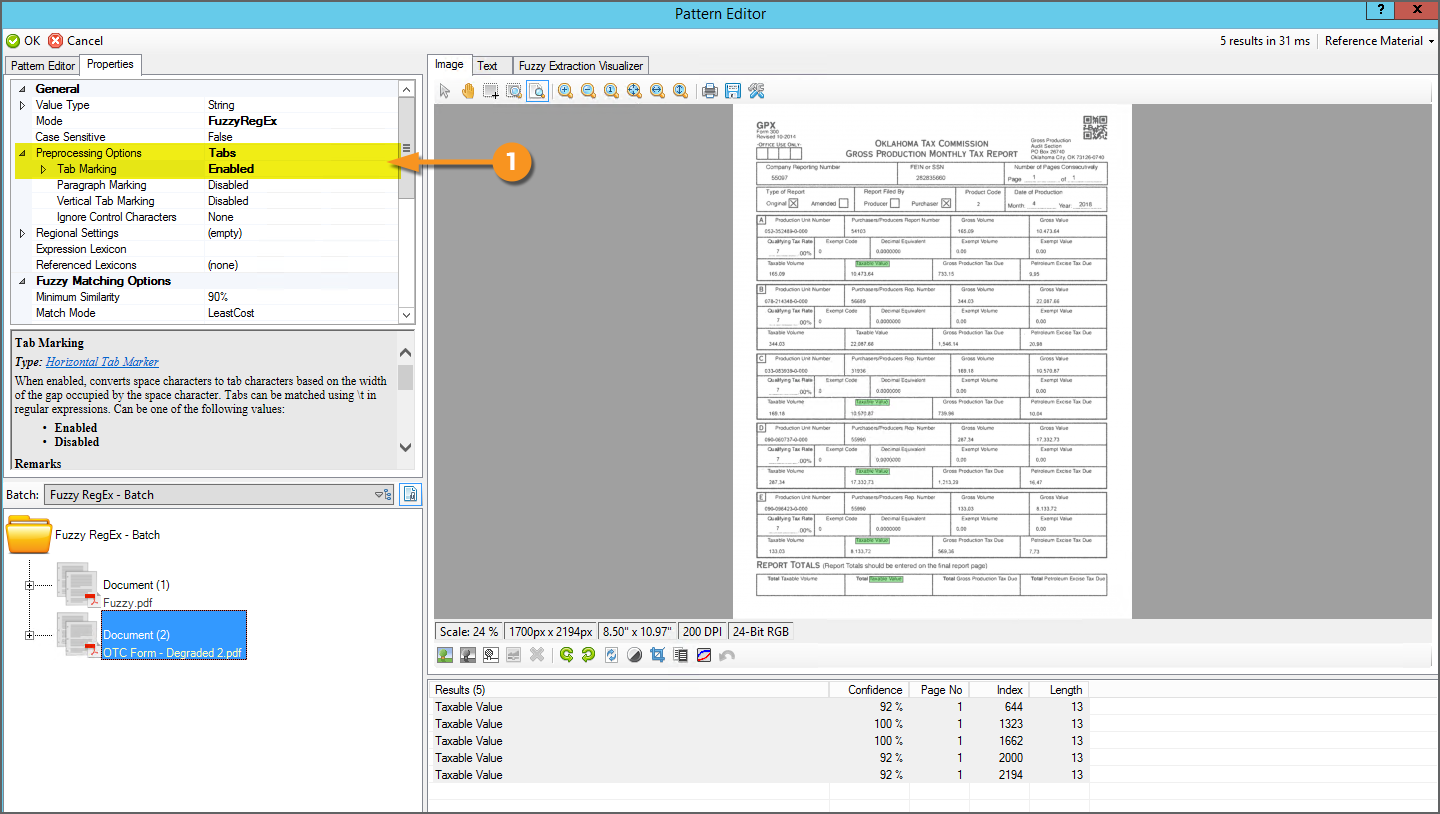Click the crop tool icon
Image resolution: width=1440 pixels, height=814 pixels.
click(657, 655)
